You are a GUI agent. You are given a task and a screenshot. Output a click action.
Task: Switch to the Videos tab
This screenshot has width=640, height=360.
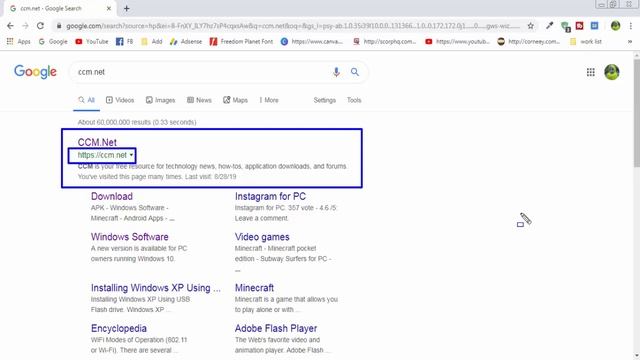click(120, 100)
